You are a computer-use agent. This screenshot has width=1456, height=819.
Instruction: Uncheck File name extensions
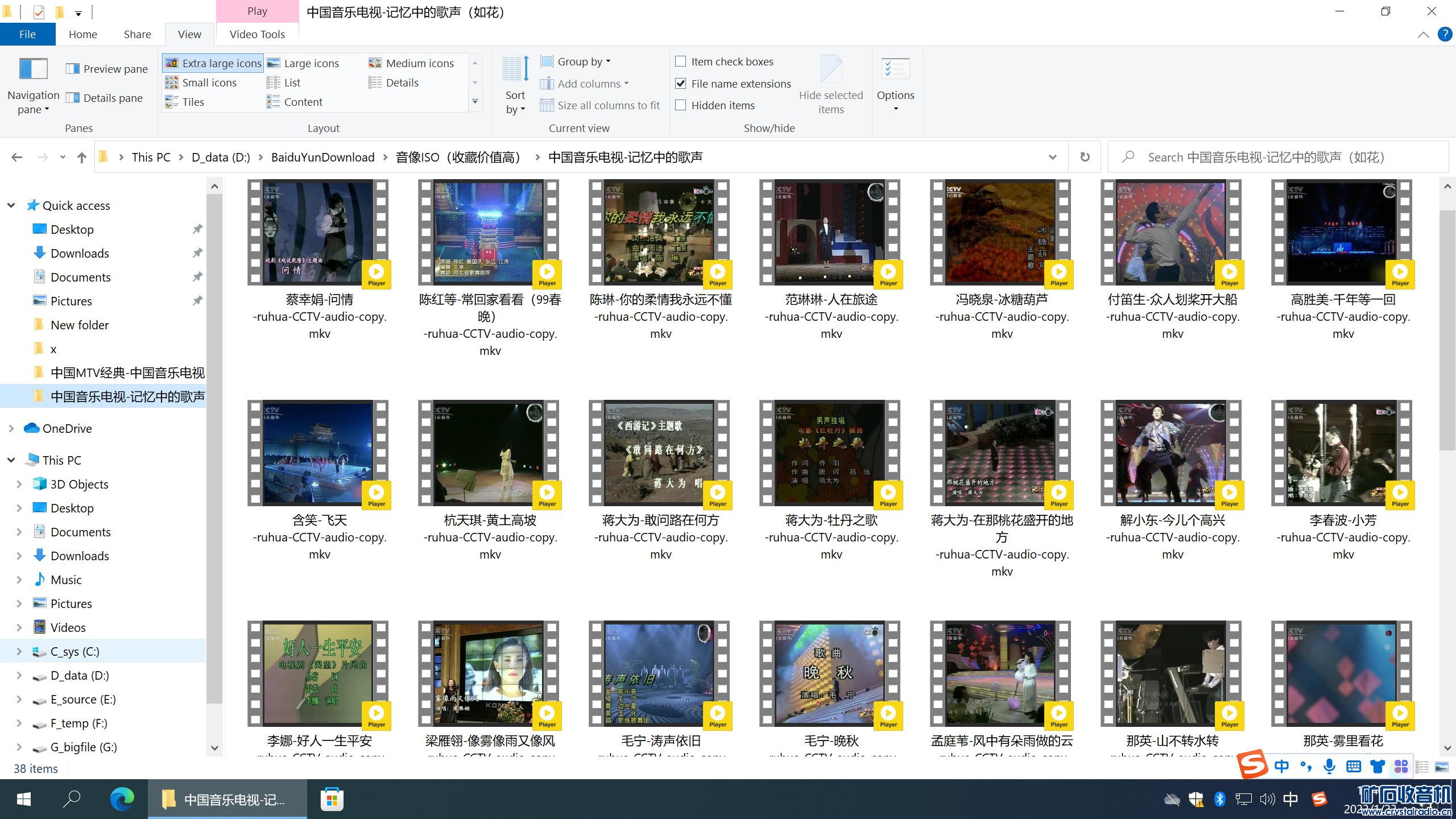click(681, 84)
